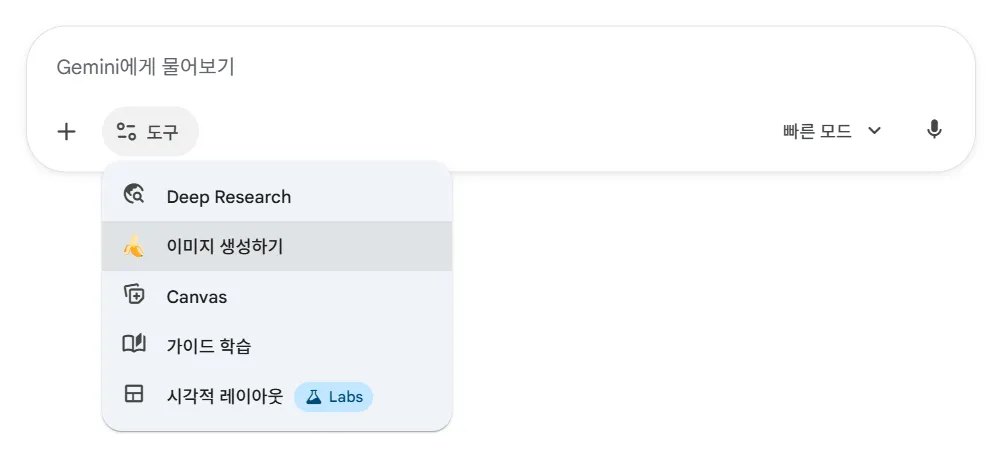The height and width of the screenshot is (459, 1005).
Task: Expand the mode selector chevron arrow
Action: coord(875,131)
